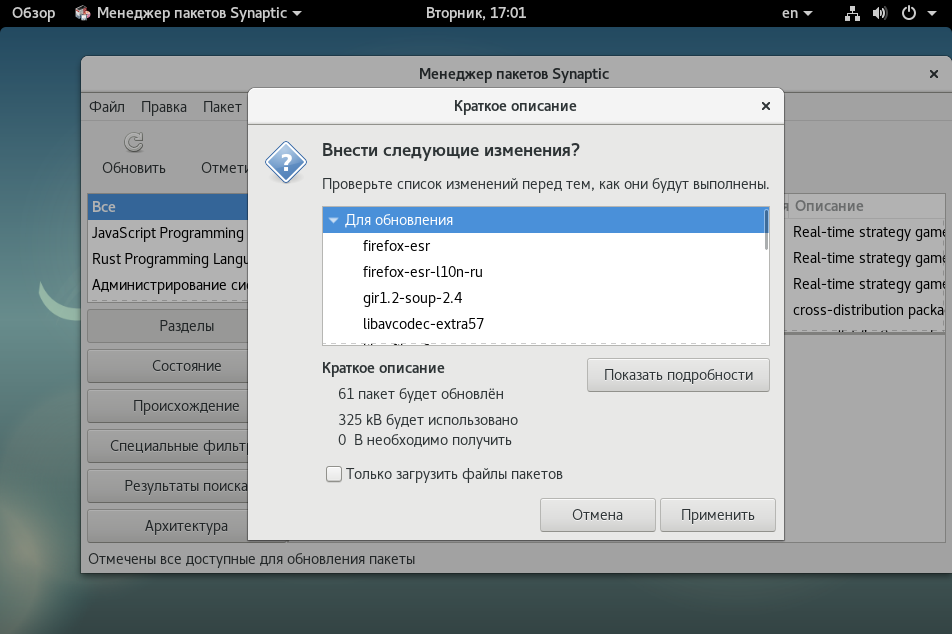Click the Архитектура filter button
Screen dimensions: 952x634
[x=168, y=527]
